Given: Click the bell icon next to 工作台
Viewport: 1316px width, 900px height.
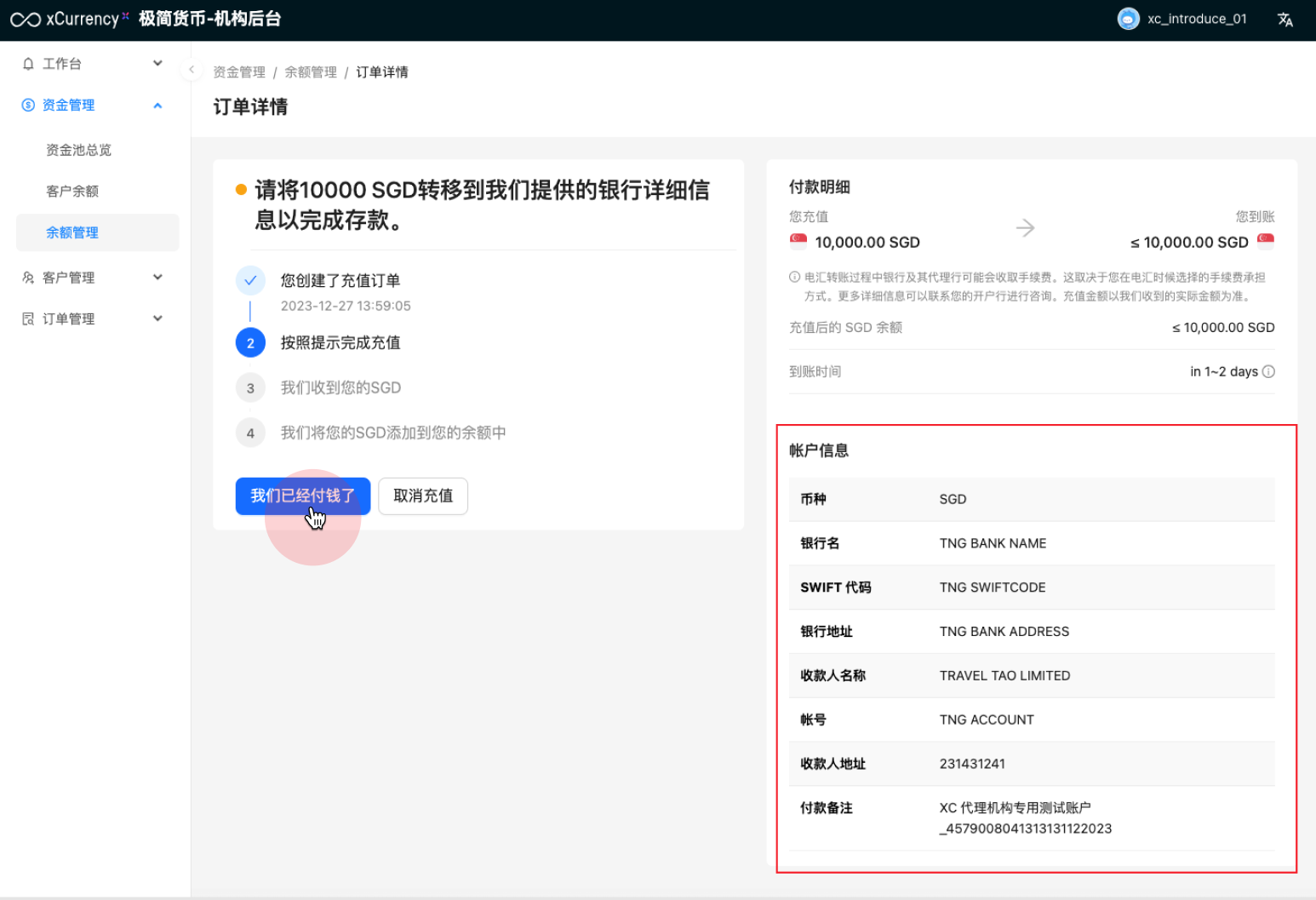Looking at the screenshot, I should point(28,64).
